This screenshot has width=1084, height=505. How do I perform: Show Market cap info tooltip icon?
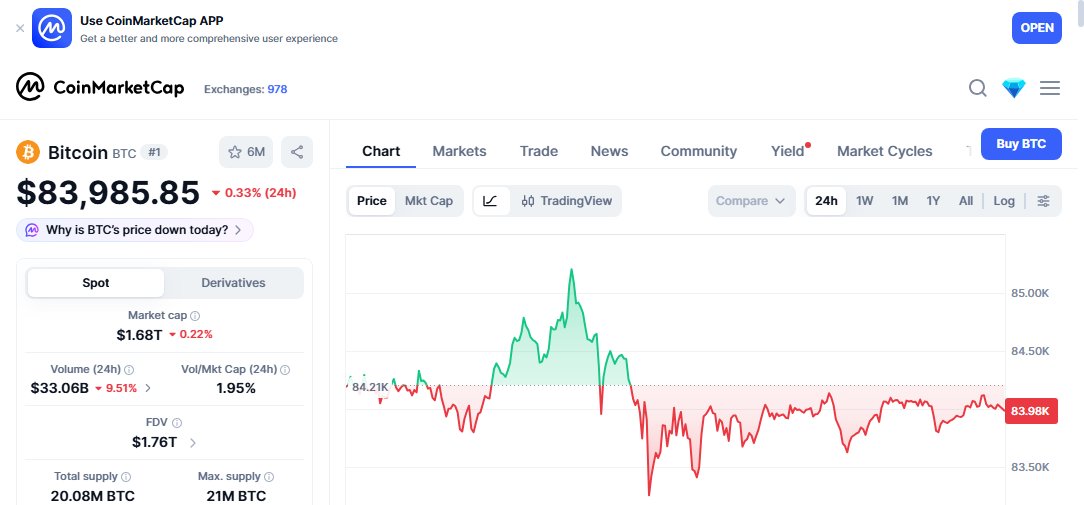tap(195, 315)
